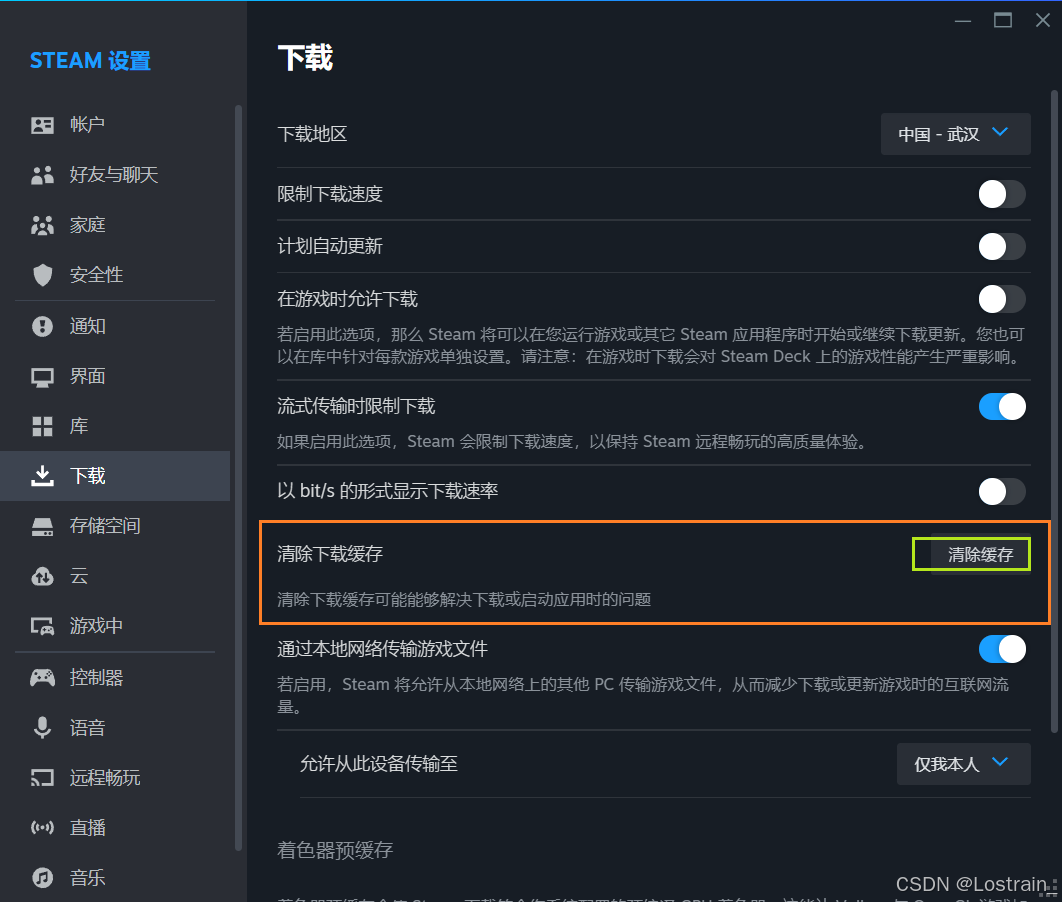The height and width of the screenshot is (902, 1062).
Task: Switch to the 家庭 section
Action: click(x=115, y=226)
